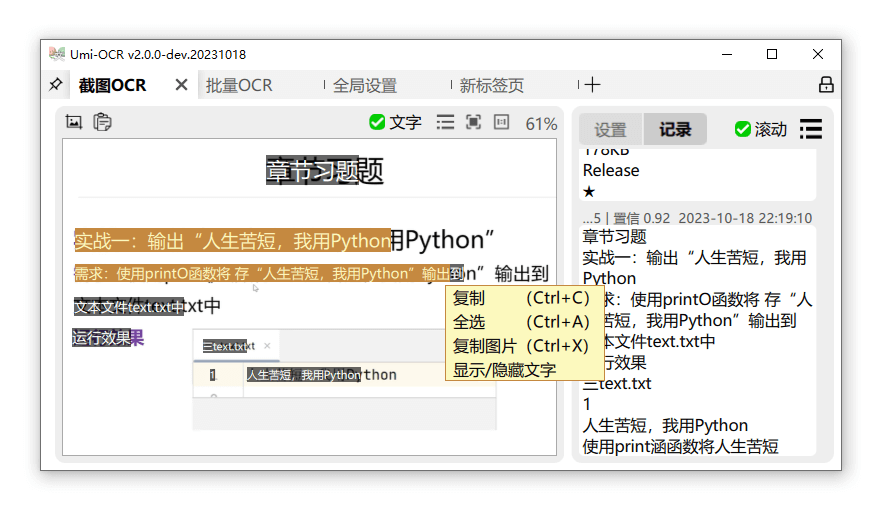Viewport: 882px width, 518px height.
Task: Click the 1:1 actual size icon
Action: (501, 122)
